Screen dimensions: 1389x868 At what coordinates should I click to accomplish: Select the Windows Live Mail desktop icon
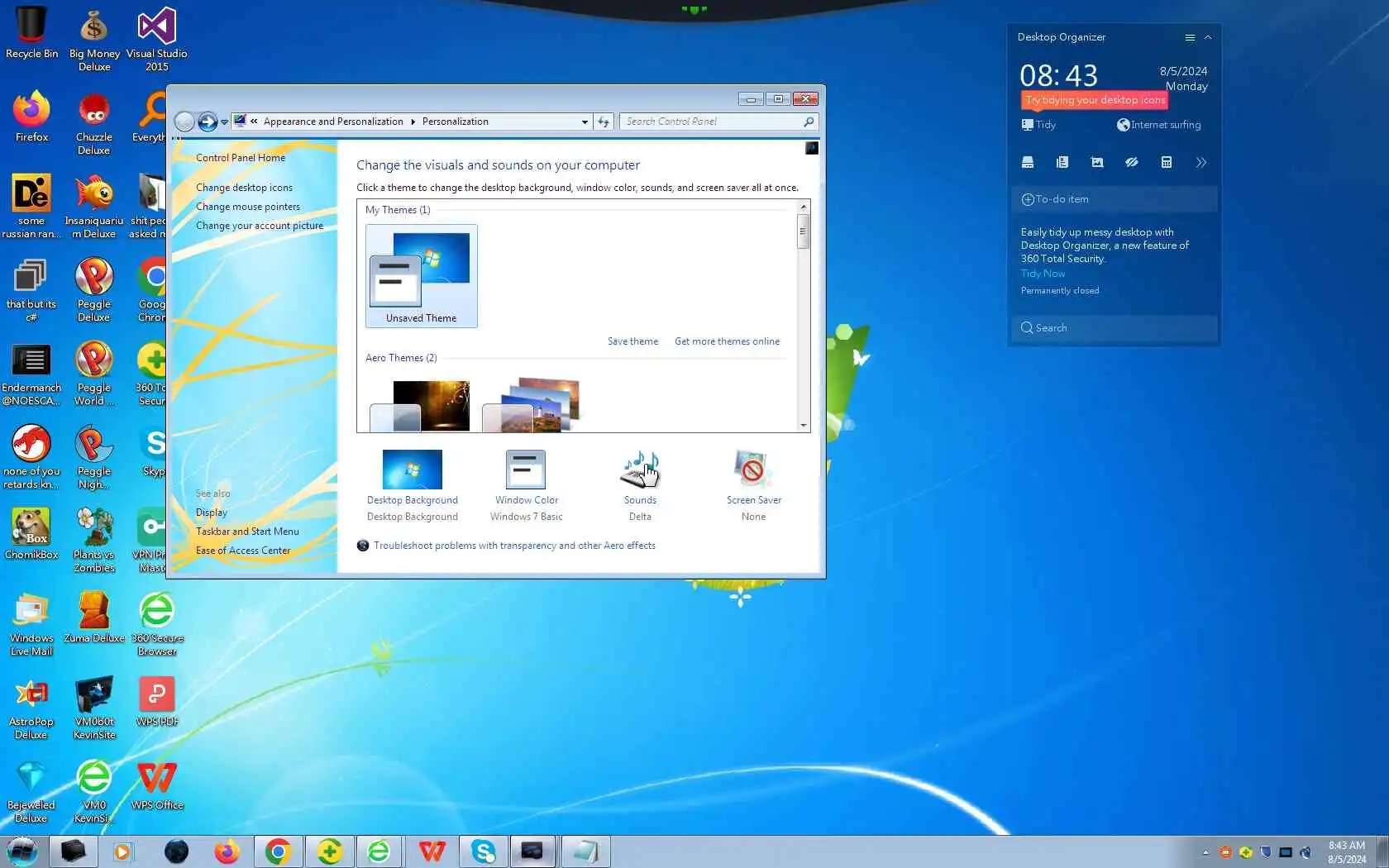coord(31,624)
